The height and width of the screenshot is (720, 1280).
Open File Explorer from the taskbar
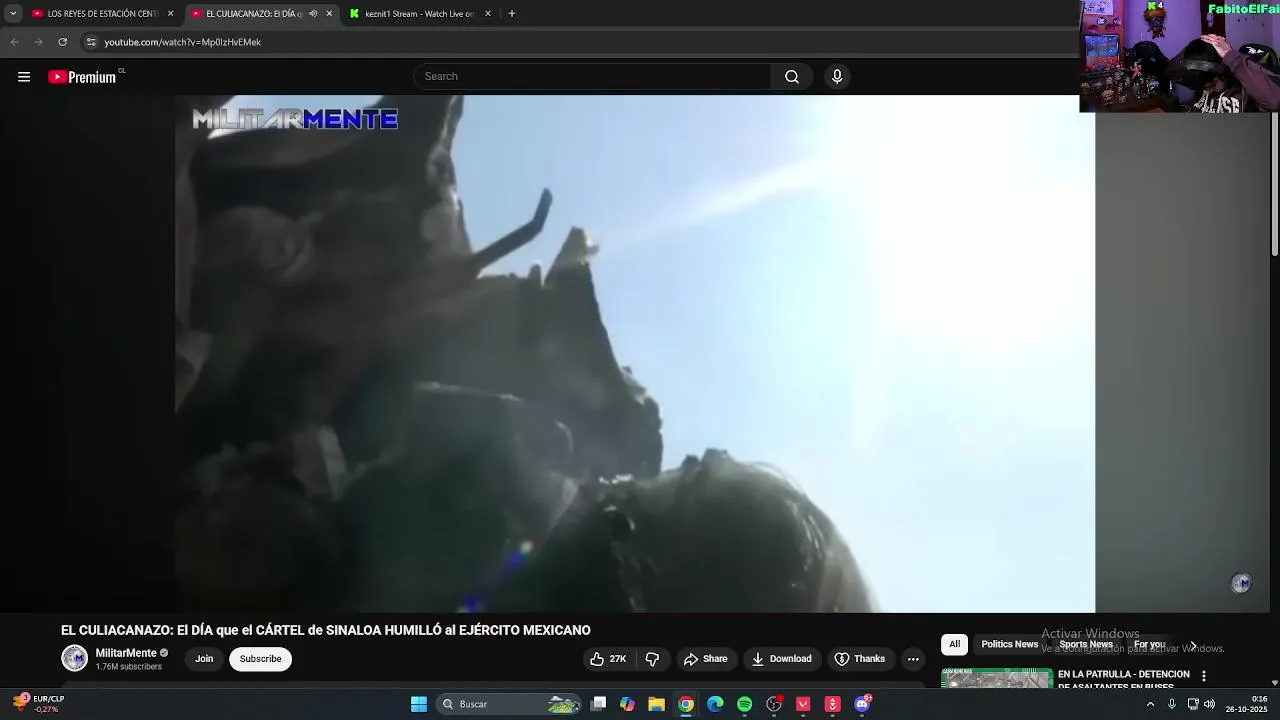(656, 704)
